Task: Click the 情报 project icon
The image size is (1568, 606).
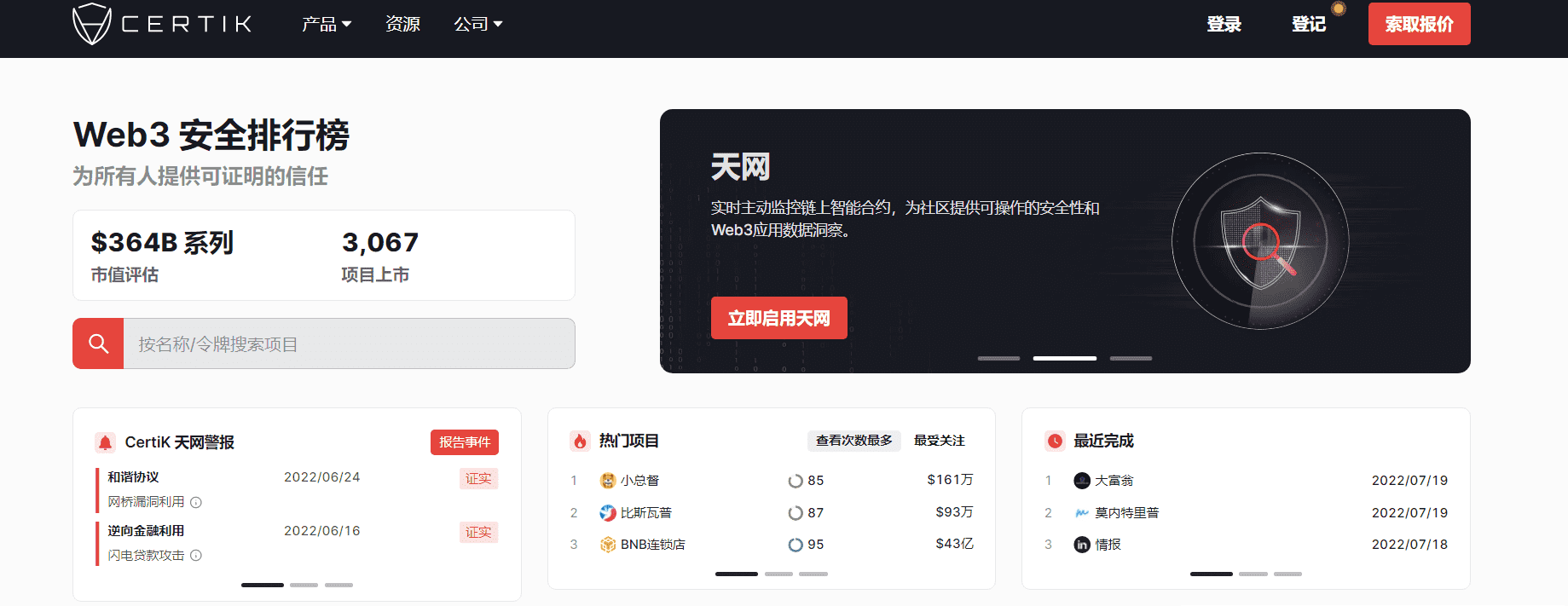Action: click(x=1082, y=545)
